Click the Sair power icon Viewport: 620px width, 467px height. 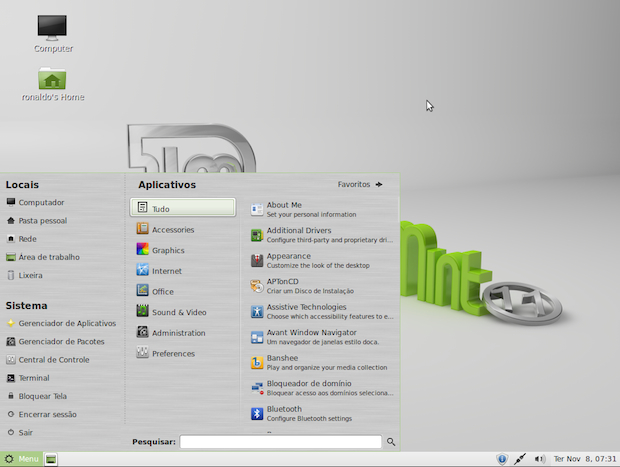coord(11,432)
